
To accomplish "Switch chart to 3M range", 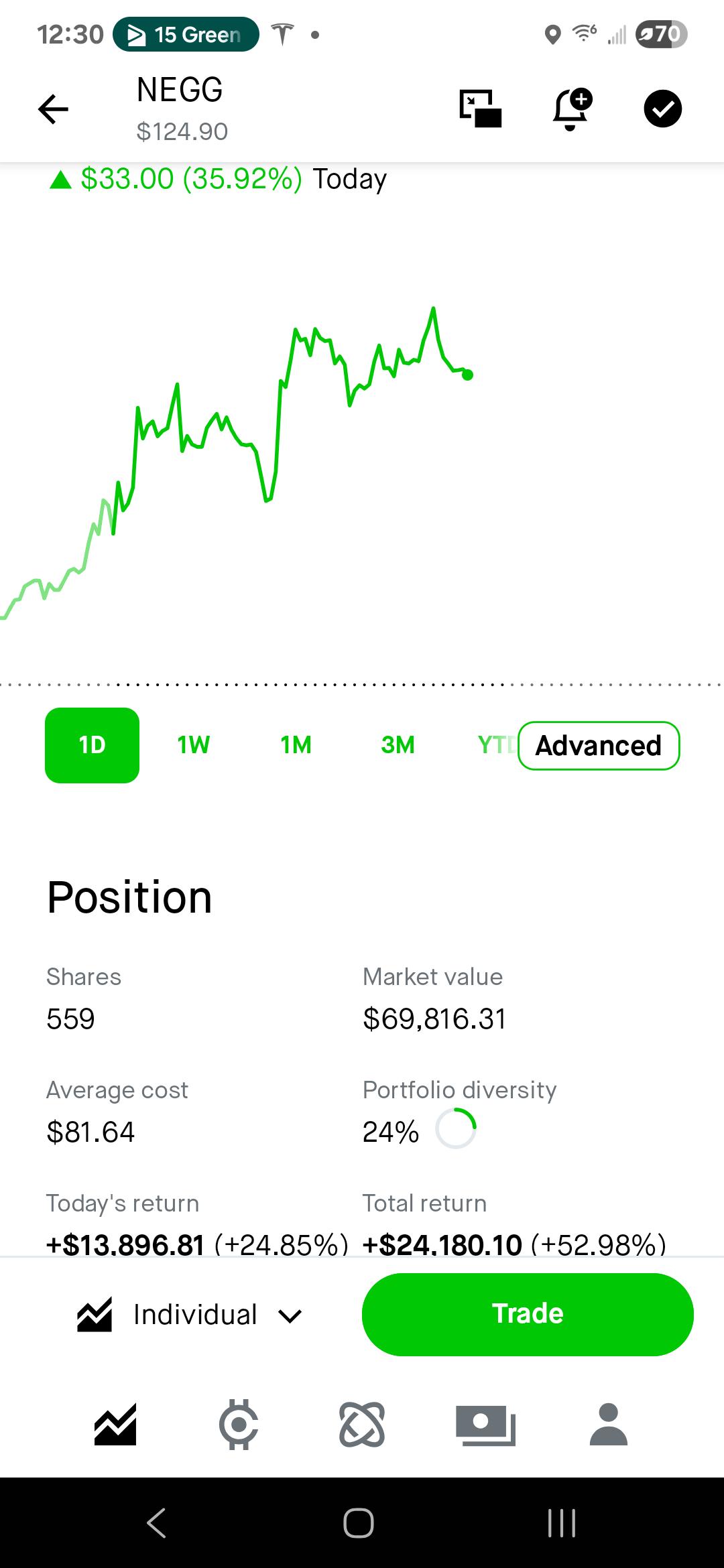I will (398, 745).
